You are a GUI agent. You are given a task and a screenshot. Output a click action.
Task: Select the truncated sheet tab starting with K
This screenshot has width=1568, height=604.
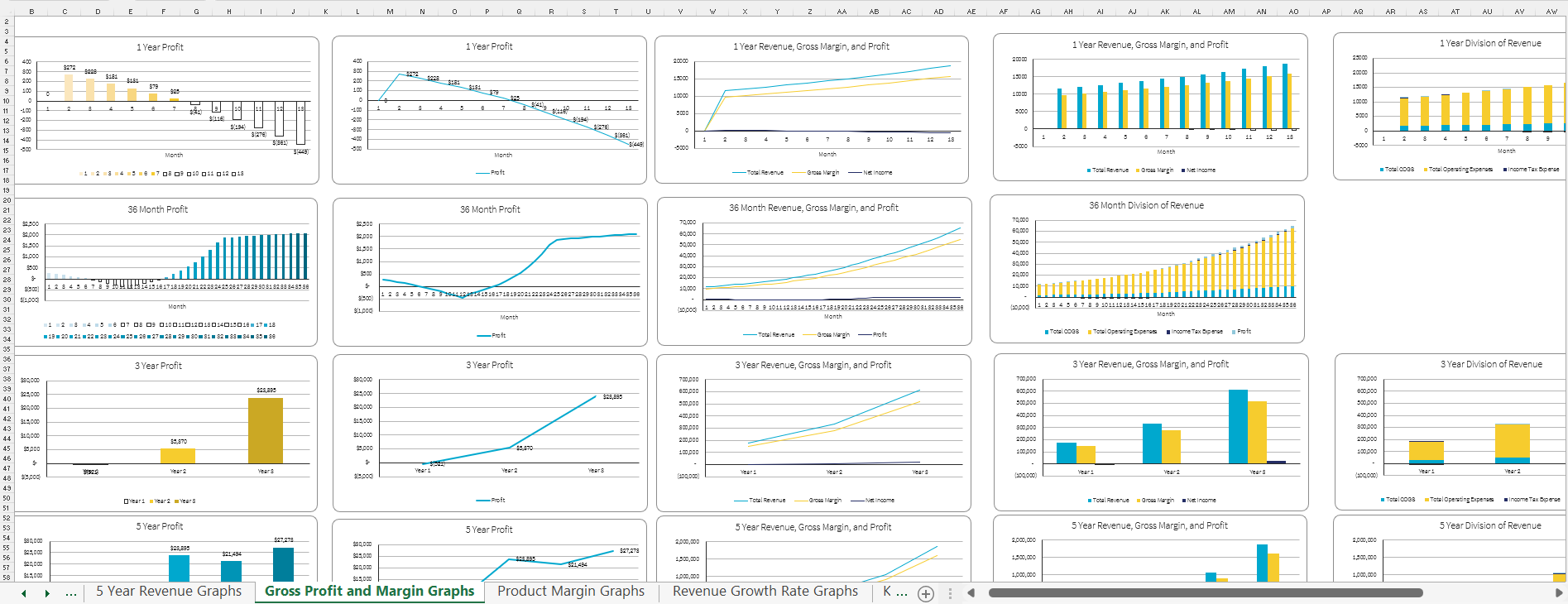pos(894,591)
